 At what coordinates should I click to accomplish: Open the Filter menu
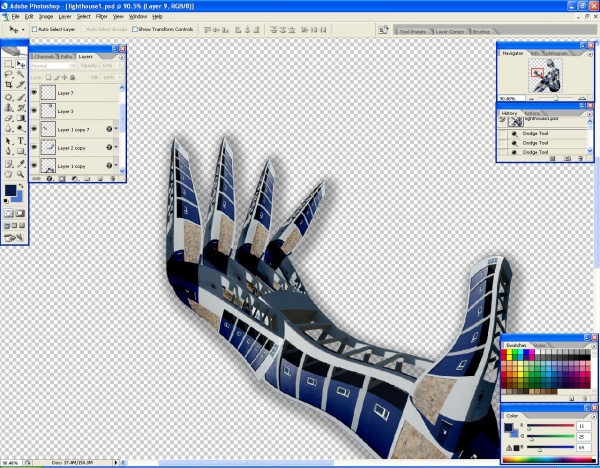101,16
